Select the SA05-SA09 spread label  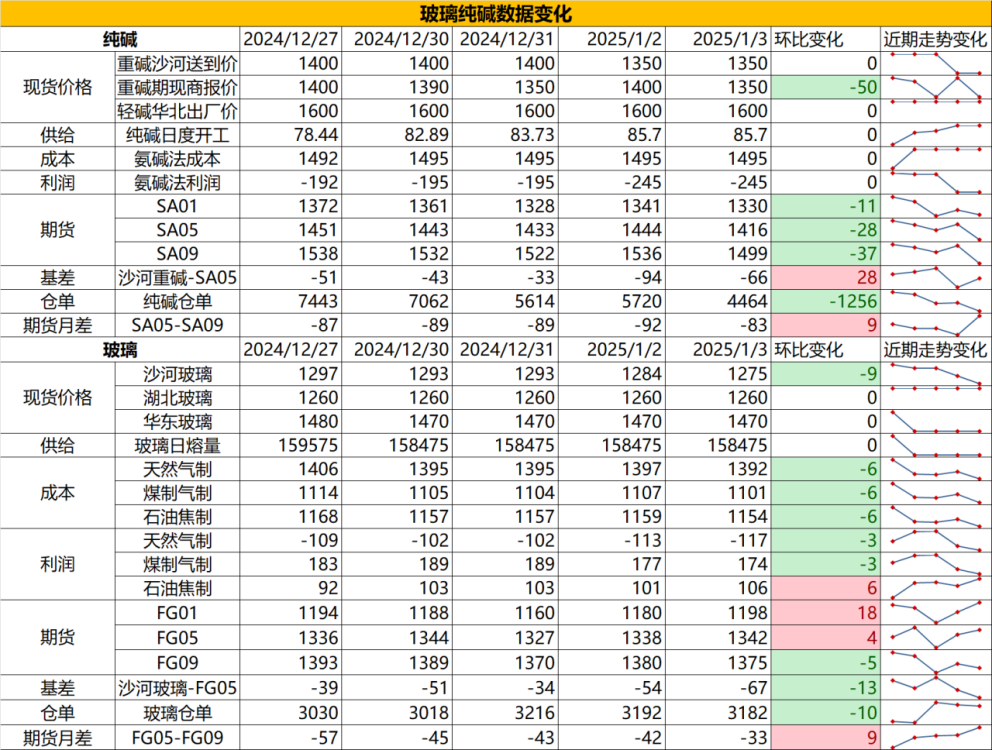177,325
